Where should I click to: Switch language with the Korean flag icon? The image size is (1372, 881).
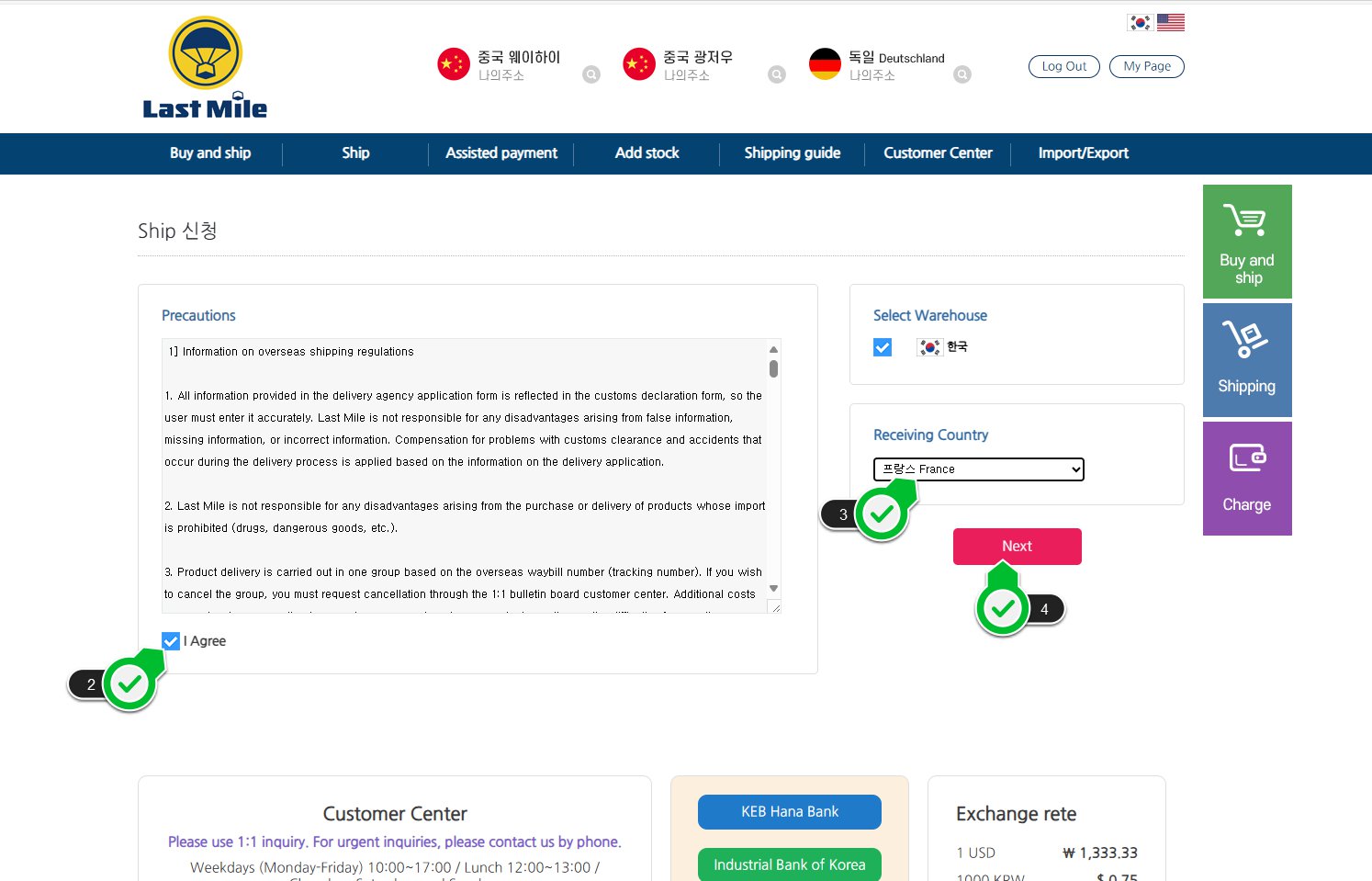click(1140, 23)
